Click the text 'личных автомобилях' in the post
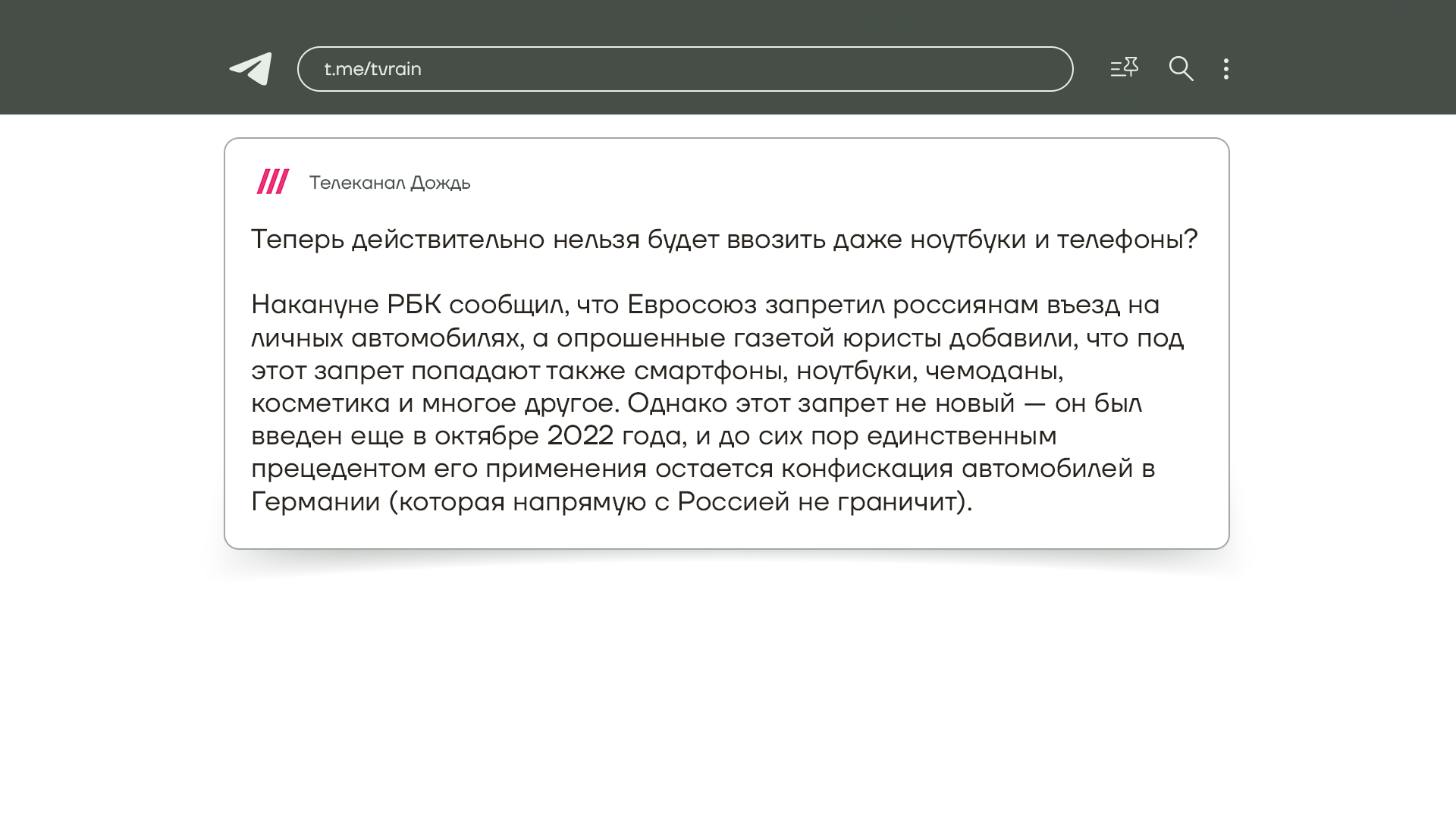 pyautogui.click(x=386, y=338)
